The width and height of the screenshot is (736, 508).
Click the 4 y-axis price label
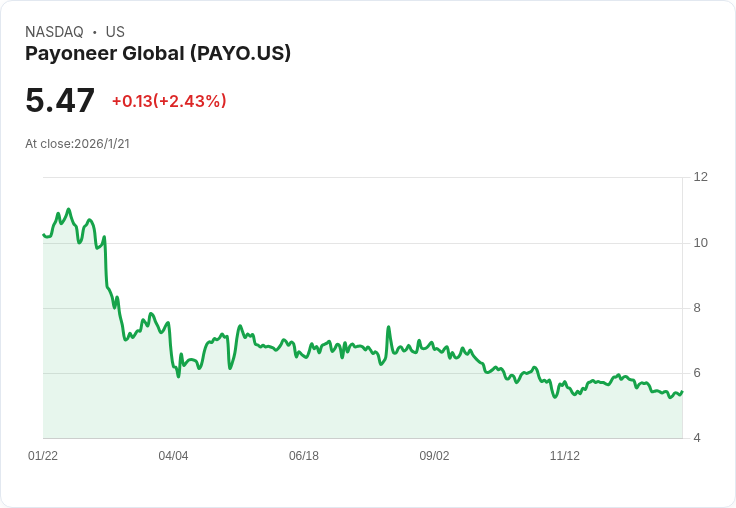click(697, 438)
